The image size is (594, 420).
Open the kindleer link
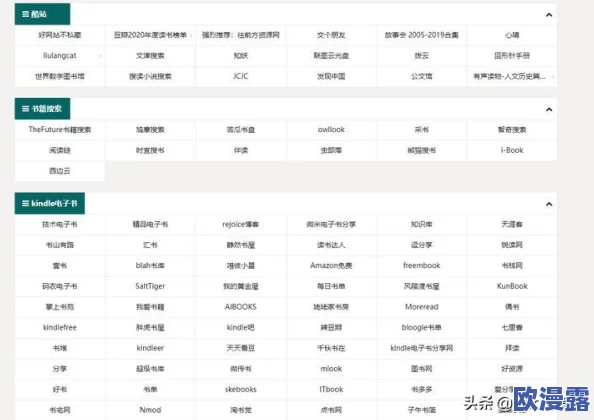coord(150,348)
